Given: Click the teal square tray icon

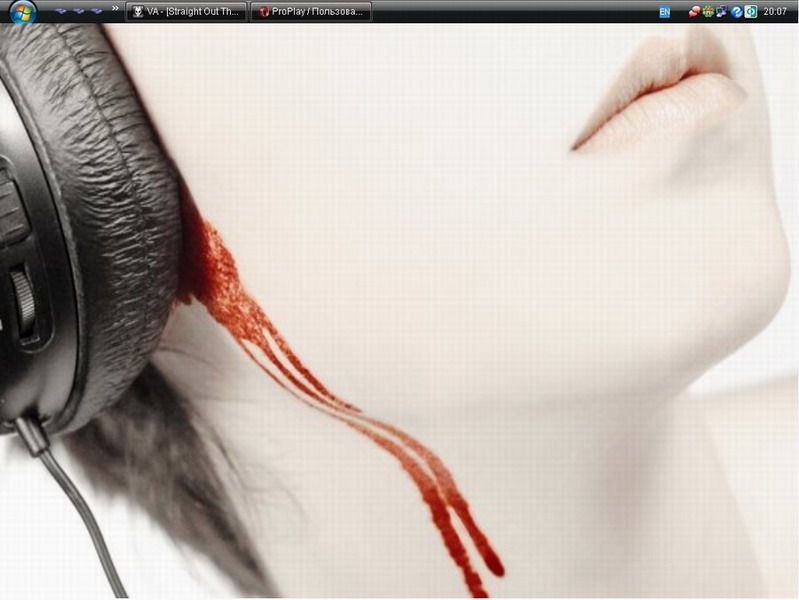Looking at the screenshot, I should click(x=750, y=12).
